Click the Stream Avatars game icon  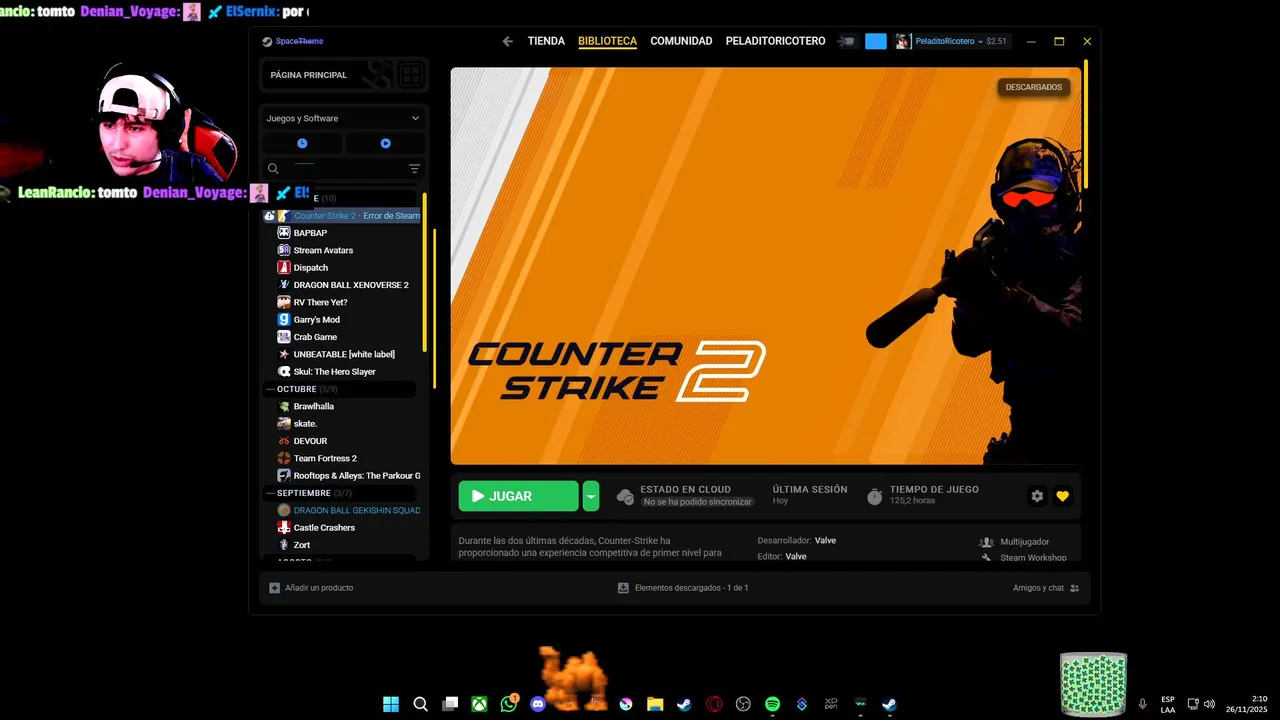tap(284, 250)
